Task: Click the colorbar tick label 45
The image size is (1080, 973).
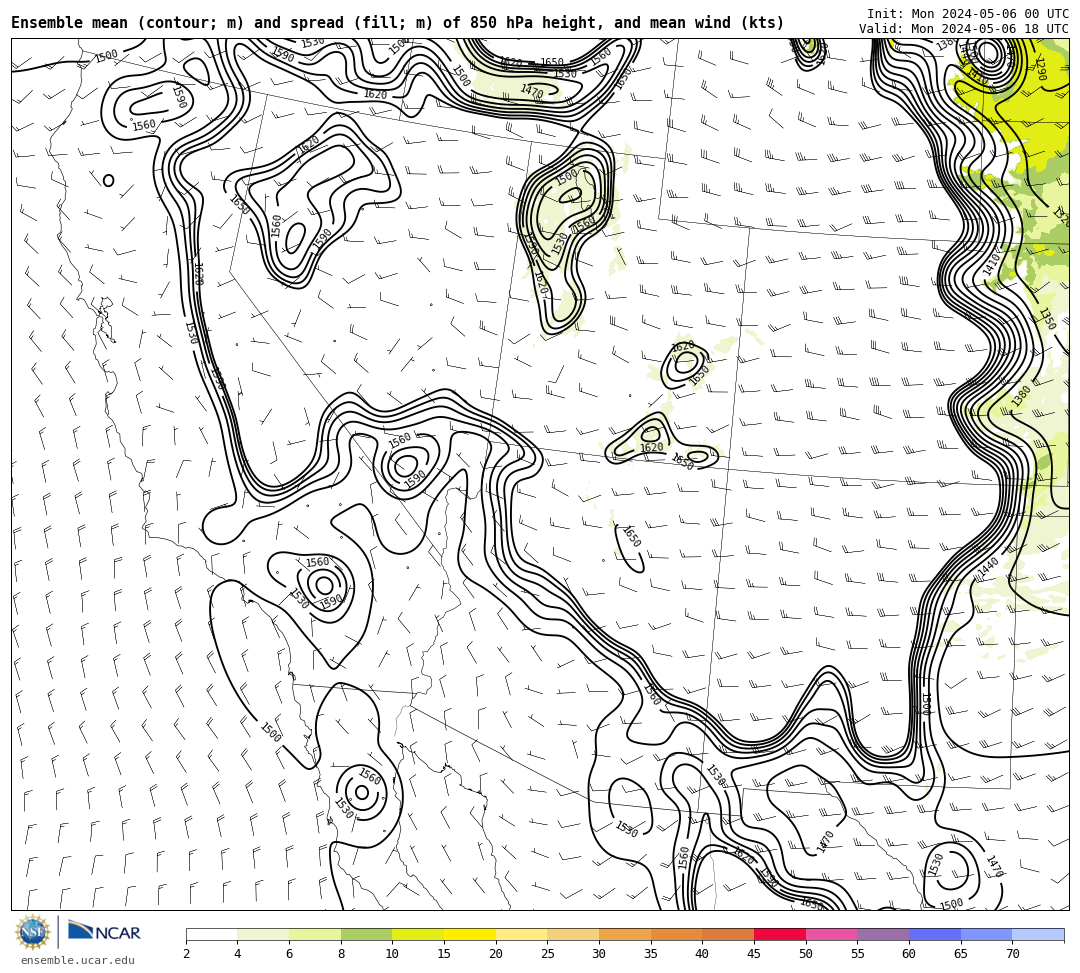Action: (x=754, y=954)
